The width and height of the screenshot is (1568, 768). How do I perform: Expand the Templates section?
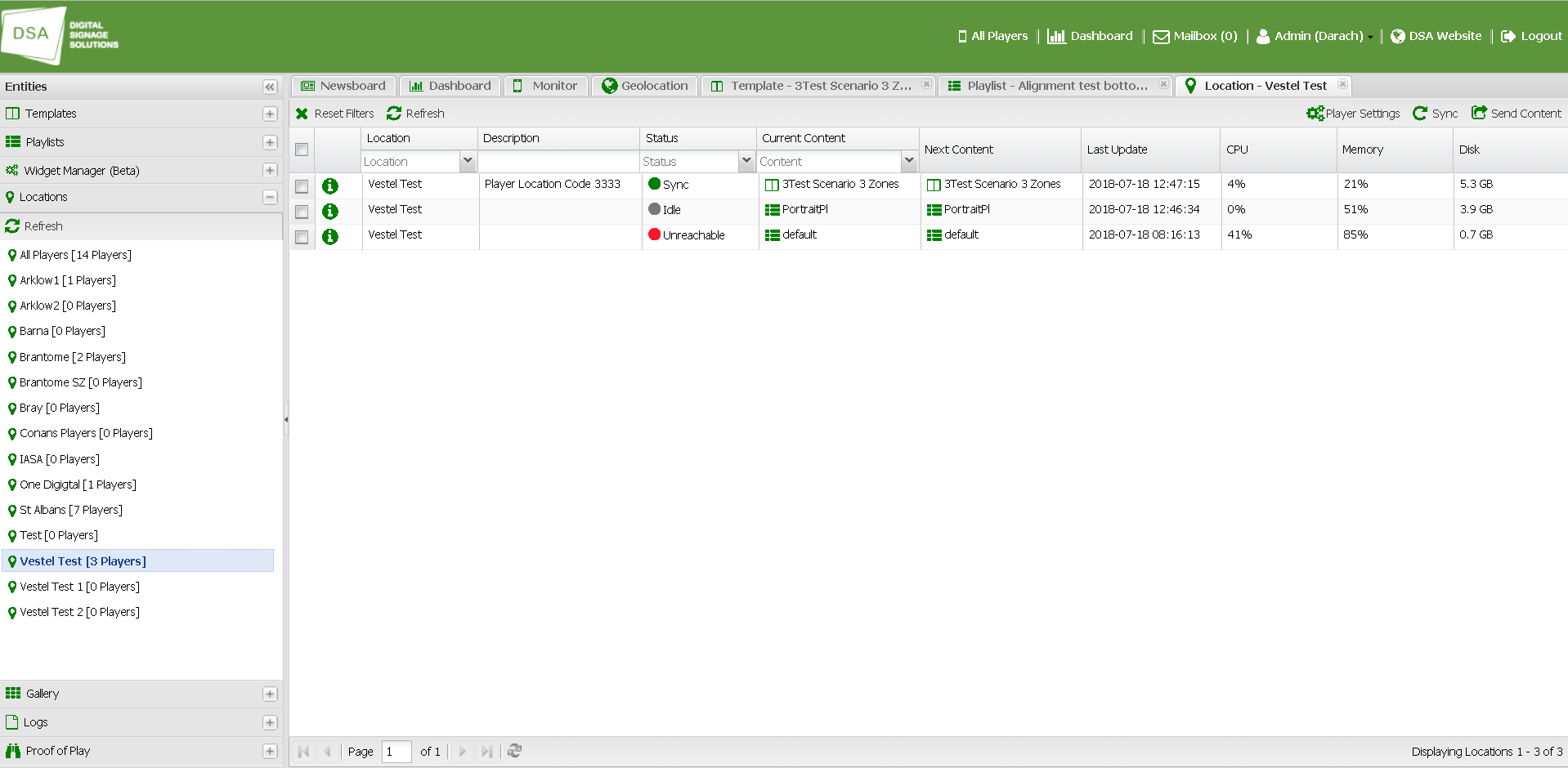point(270,114)
